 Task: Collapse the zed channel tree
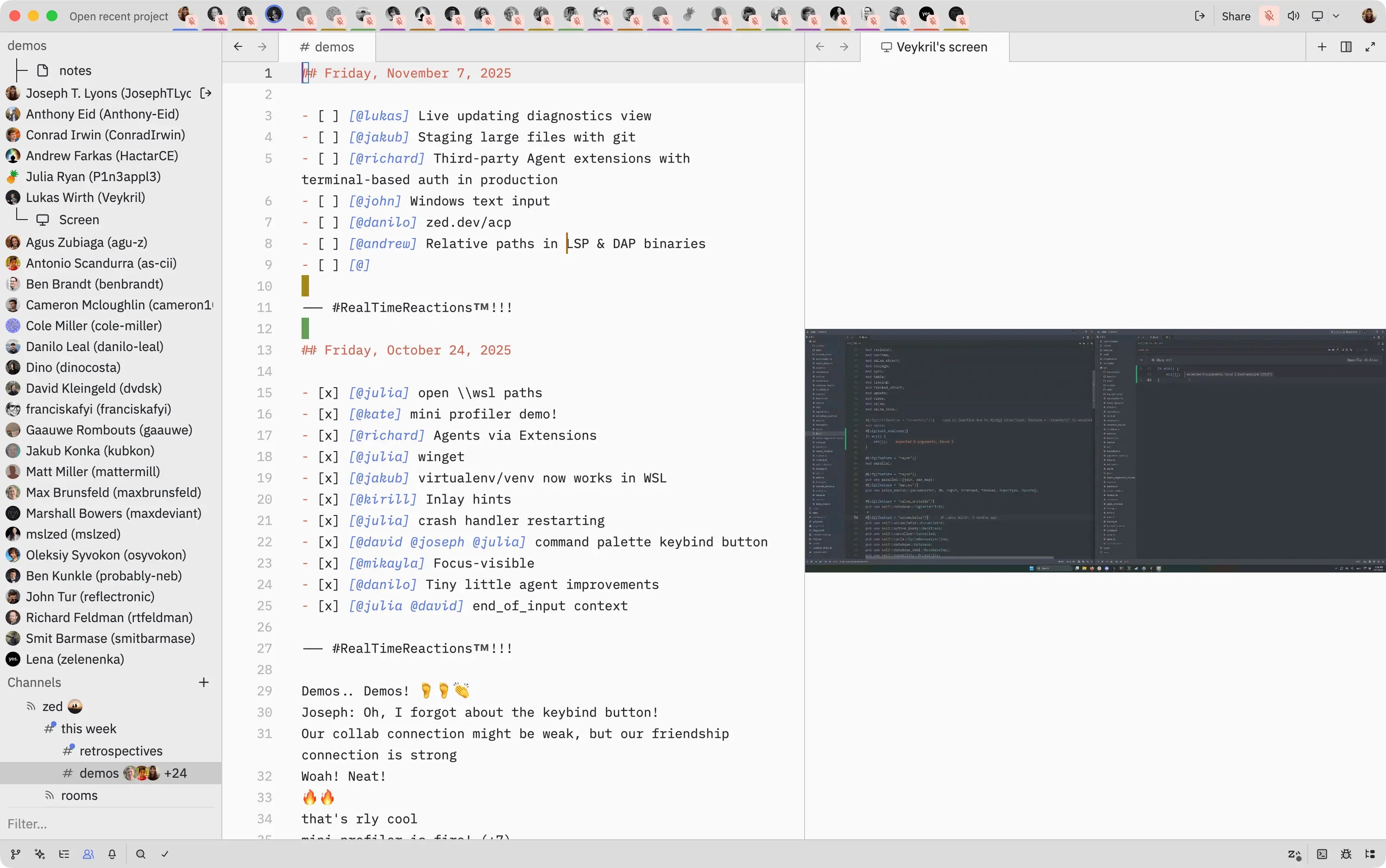click(x=31, y=706)
